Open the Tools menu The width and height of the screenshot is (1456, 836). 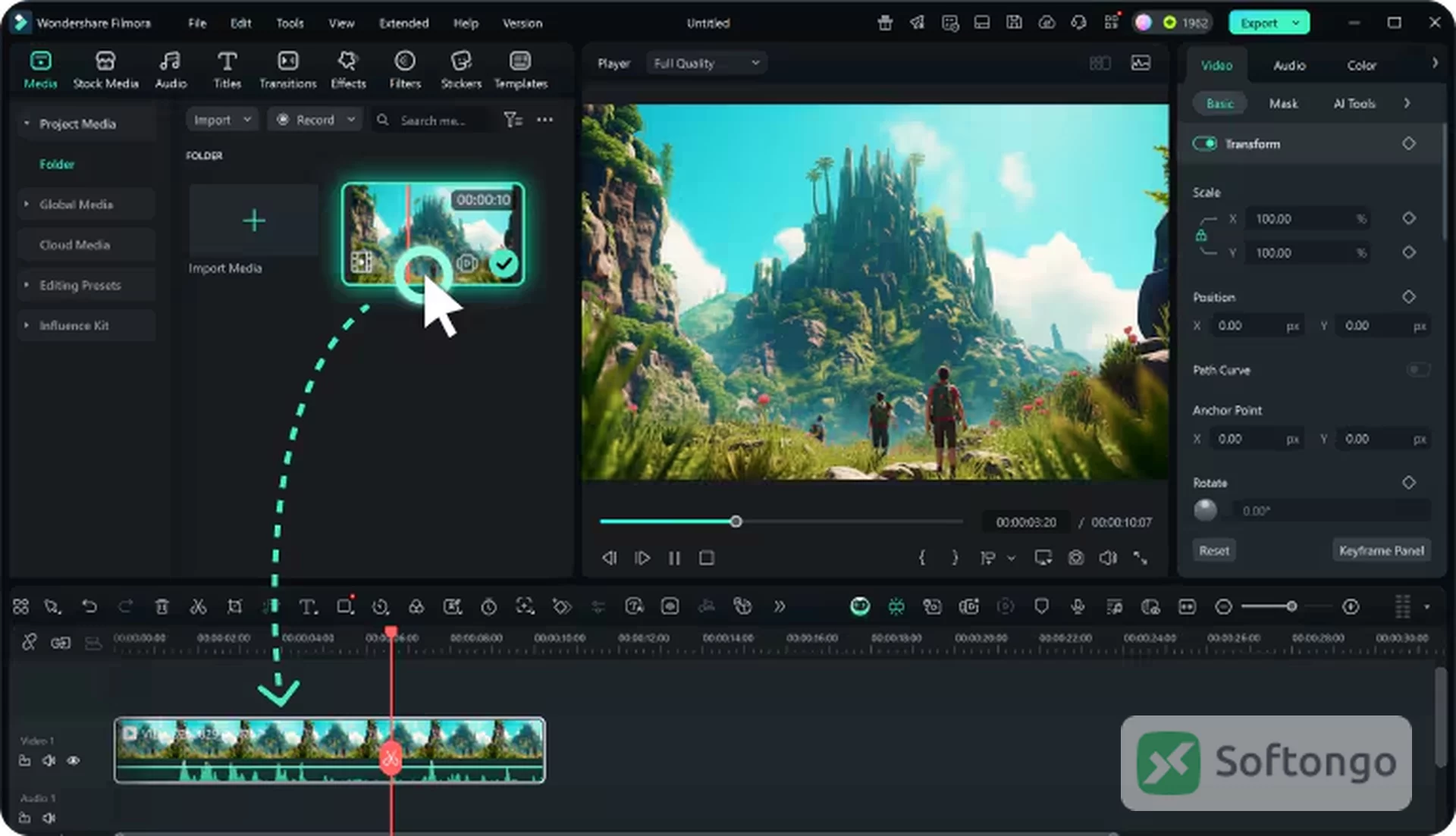[x=290, y=23]
